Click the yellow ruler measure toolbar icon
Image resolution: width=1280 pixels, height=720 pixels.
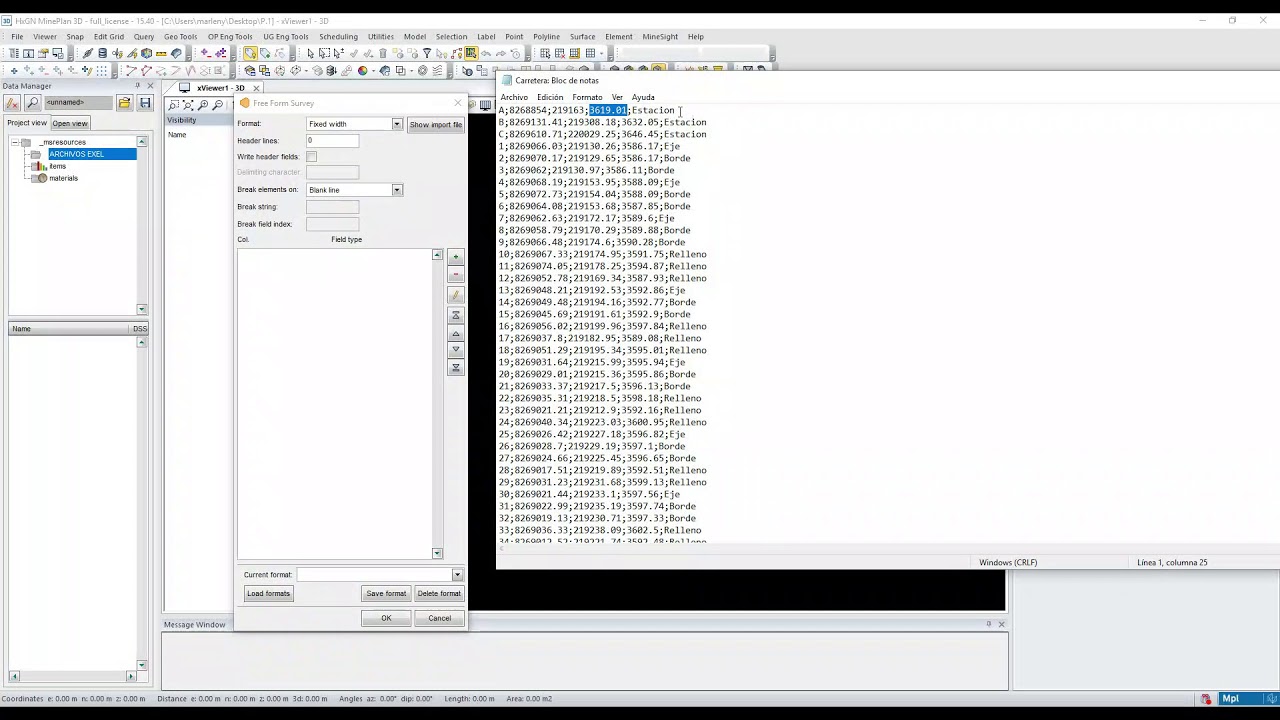(161, 53)
